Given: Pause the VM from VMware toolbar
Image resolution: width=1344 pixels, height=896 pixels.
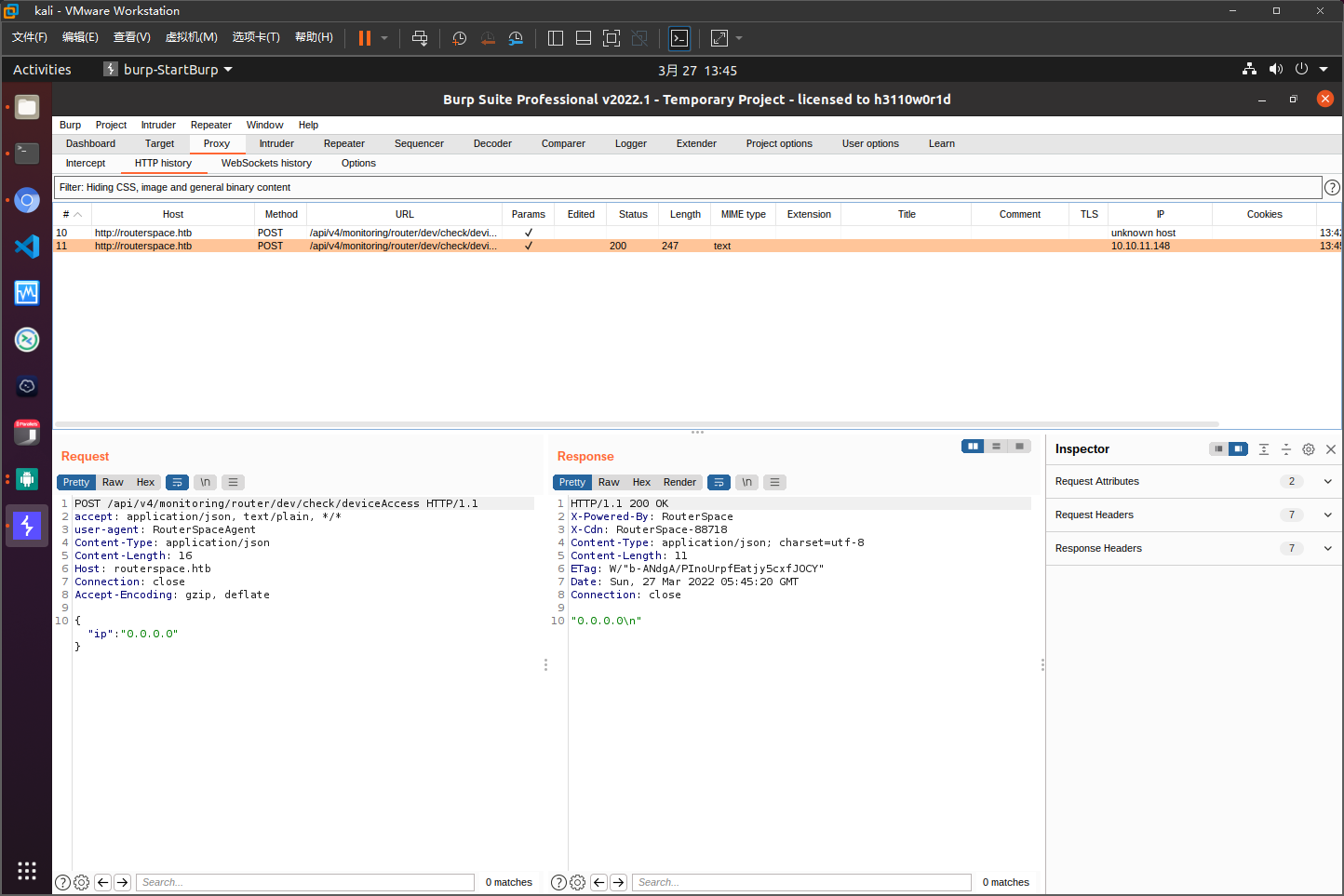Looking at the screenshot, I should (x=365, y=38).
